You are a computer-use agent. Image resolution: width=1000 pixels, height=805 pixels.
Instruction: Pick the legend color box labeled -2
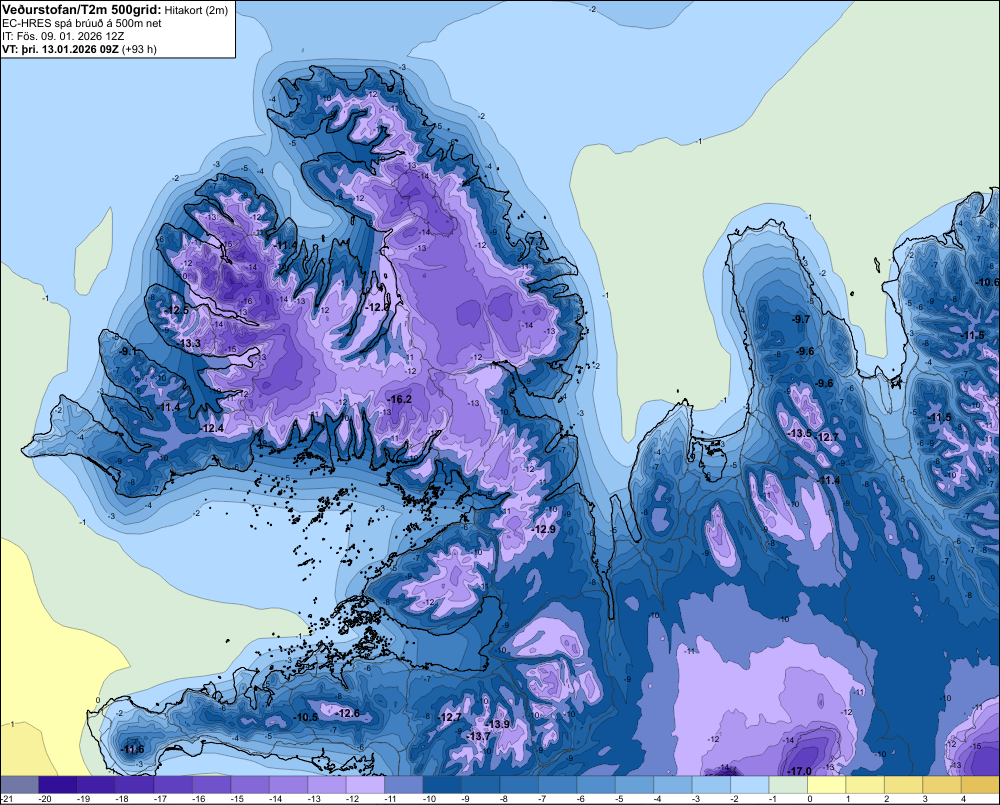[x=749, y=785]
